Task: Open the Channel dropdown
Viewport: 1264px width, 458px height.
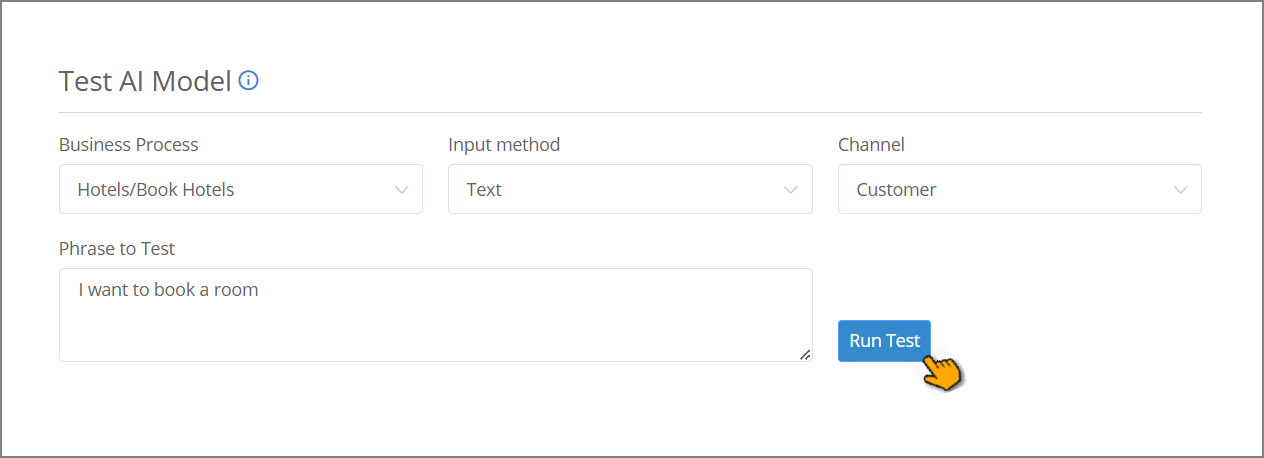Action: (x=1020, y=189)
